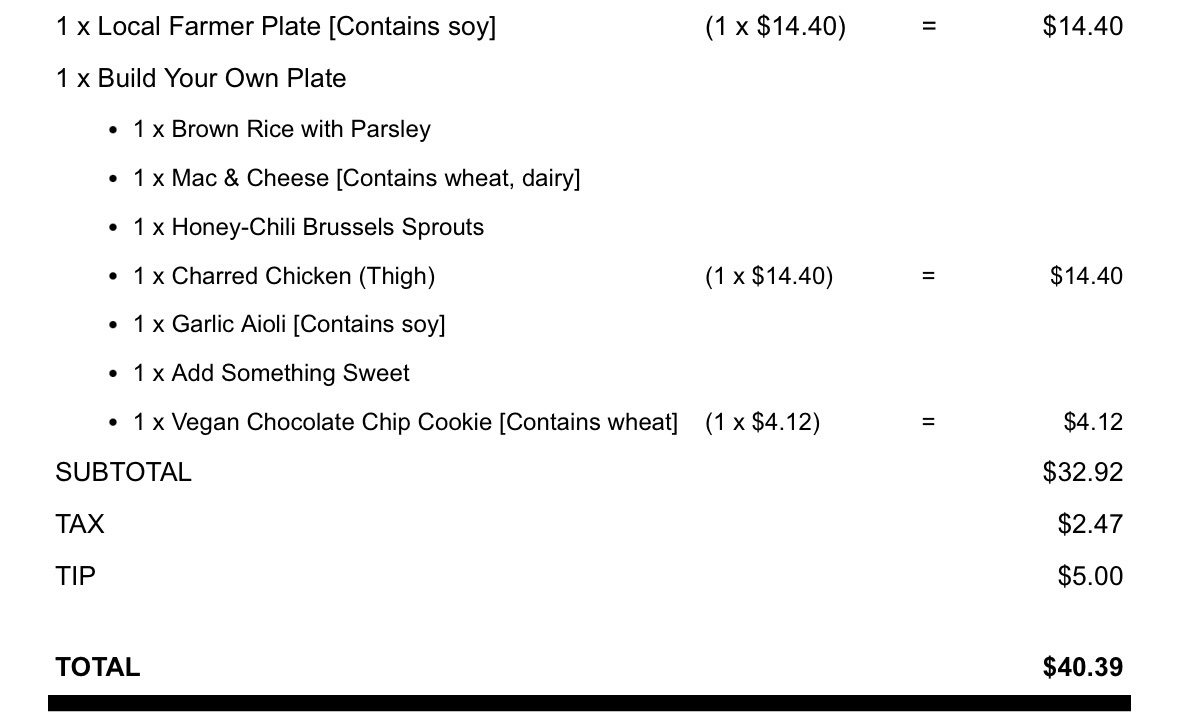Select the $40.39 total amount
This screenshot has width=1179, height=722.
click(1082, 668)
